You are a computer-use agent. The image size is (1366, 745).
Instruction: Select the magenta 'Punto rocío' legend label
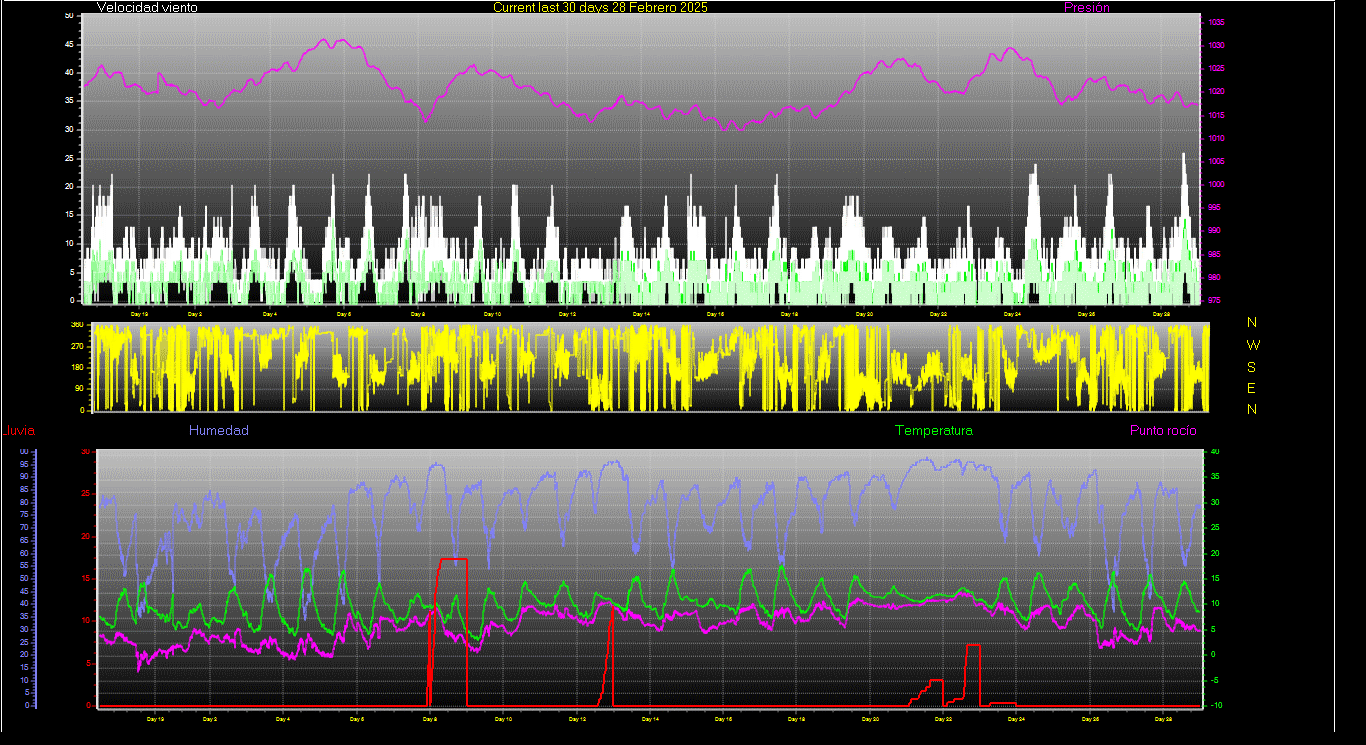point(1163,431)
